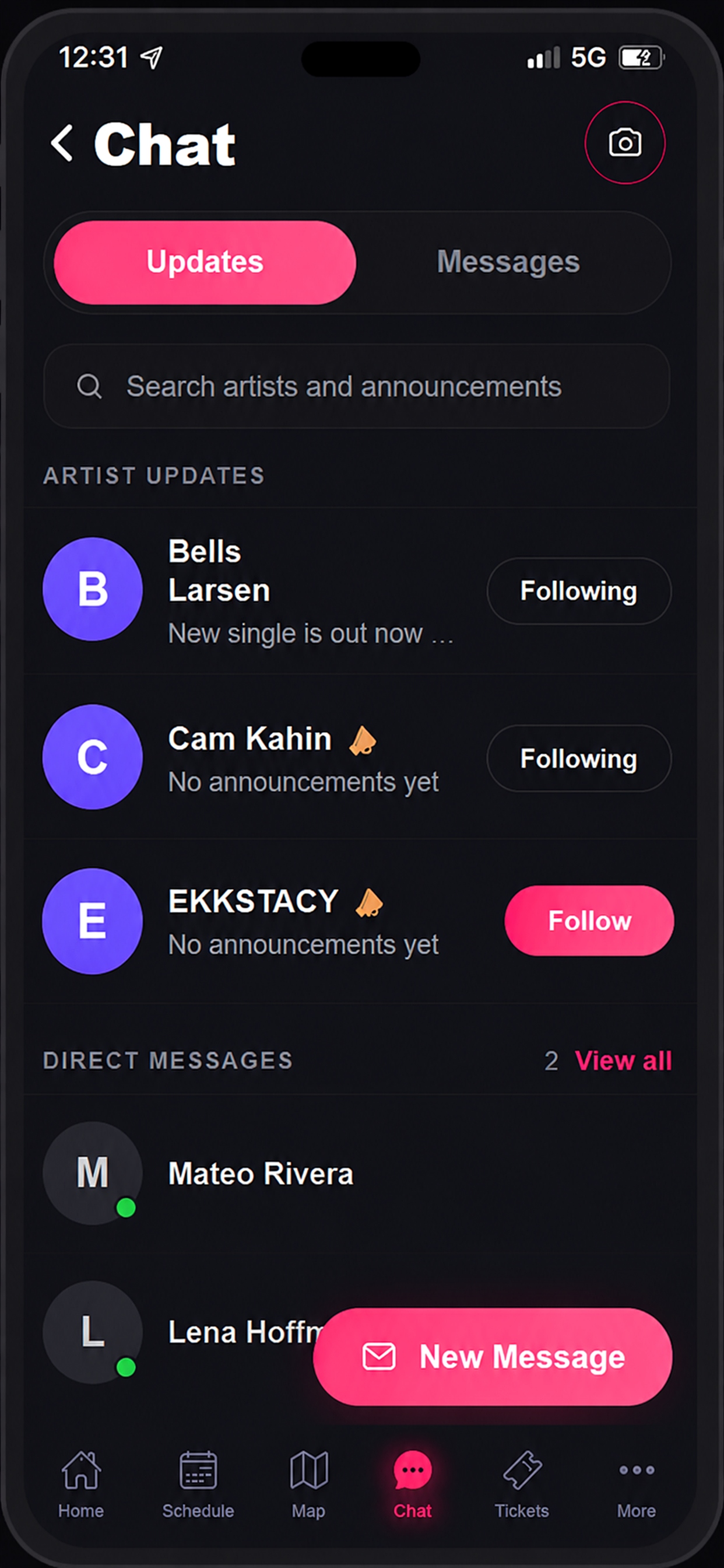This screenshot has width=724, height=1568.
Task: Open the camera icon button
Action: (x=625, y=142)
